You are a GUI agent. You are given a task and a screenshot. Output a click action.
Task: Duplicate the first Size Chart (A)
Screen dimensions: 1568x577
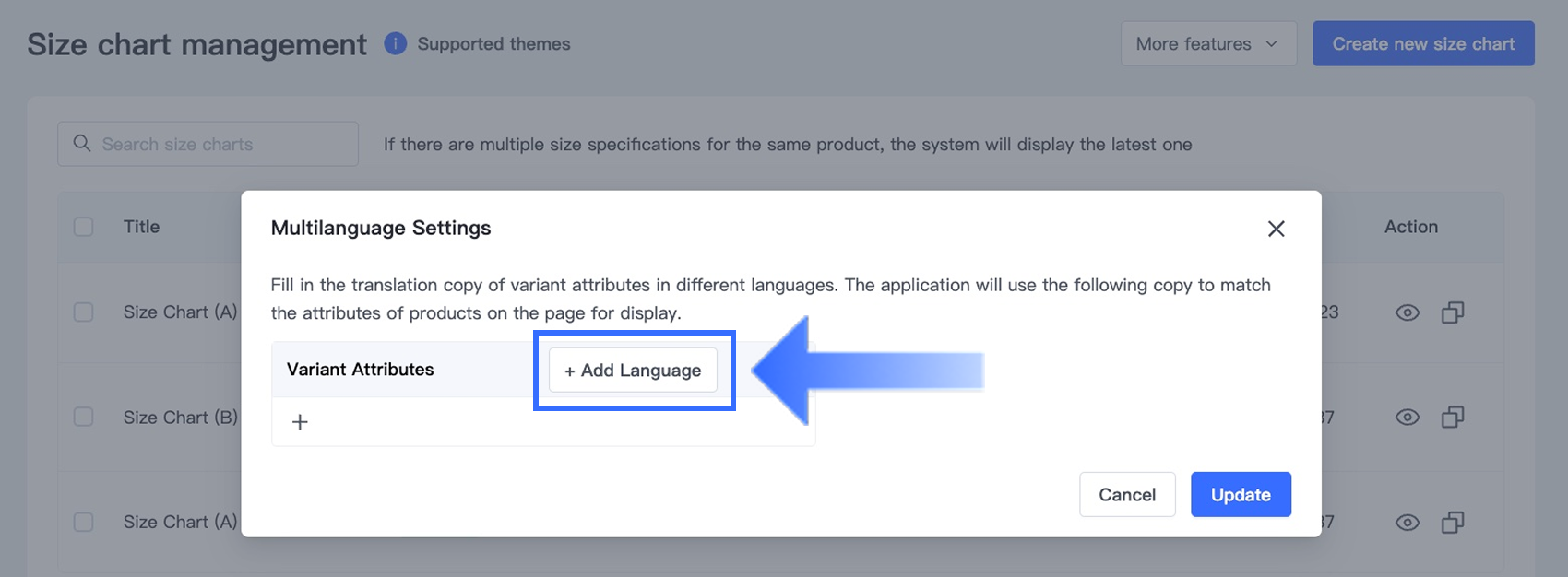(x=1453, y=312)
